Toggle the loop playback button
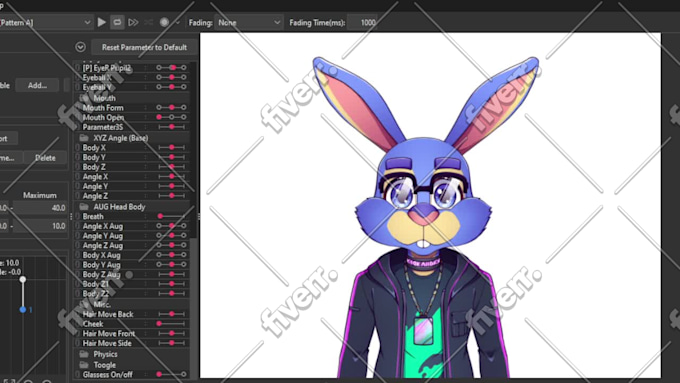 [x=117, y=22]
